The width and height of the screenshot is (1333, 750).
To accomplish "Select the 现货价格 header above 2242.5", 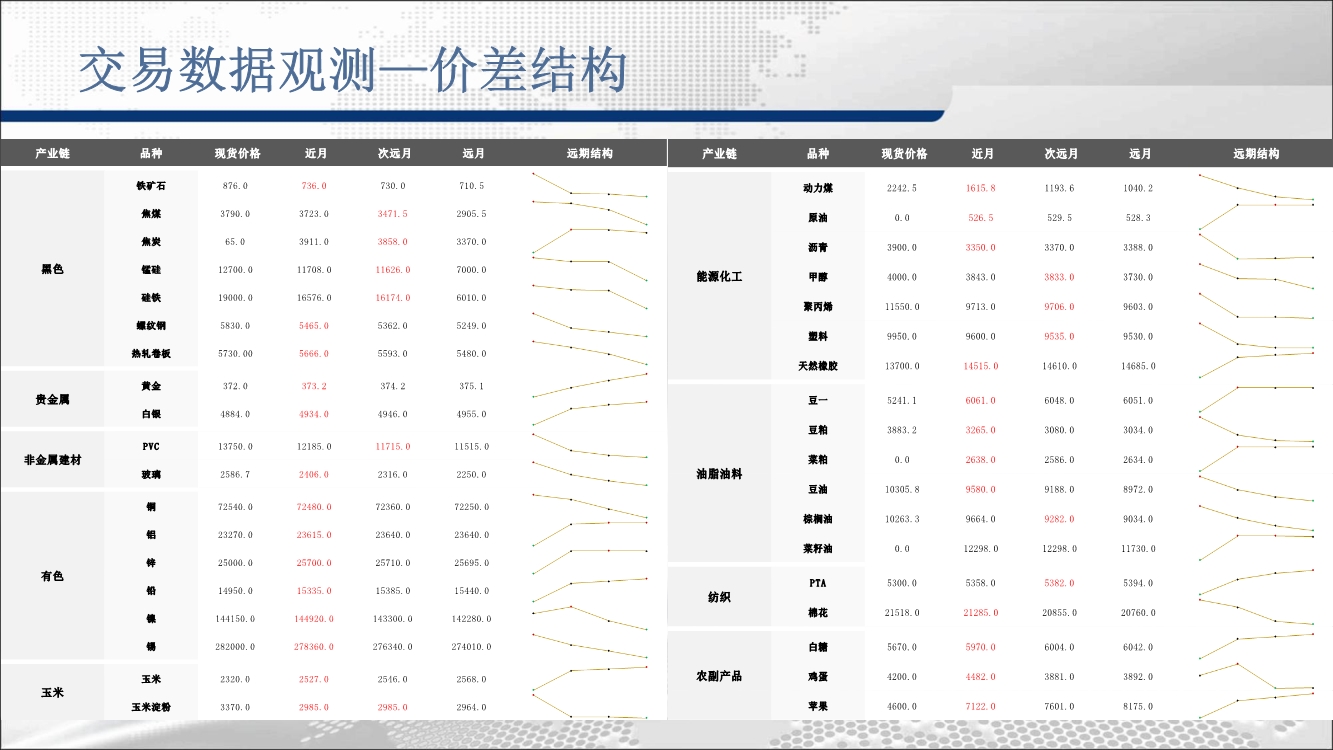I will click(x=905, y=154).
